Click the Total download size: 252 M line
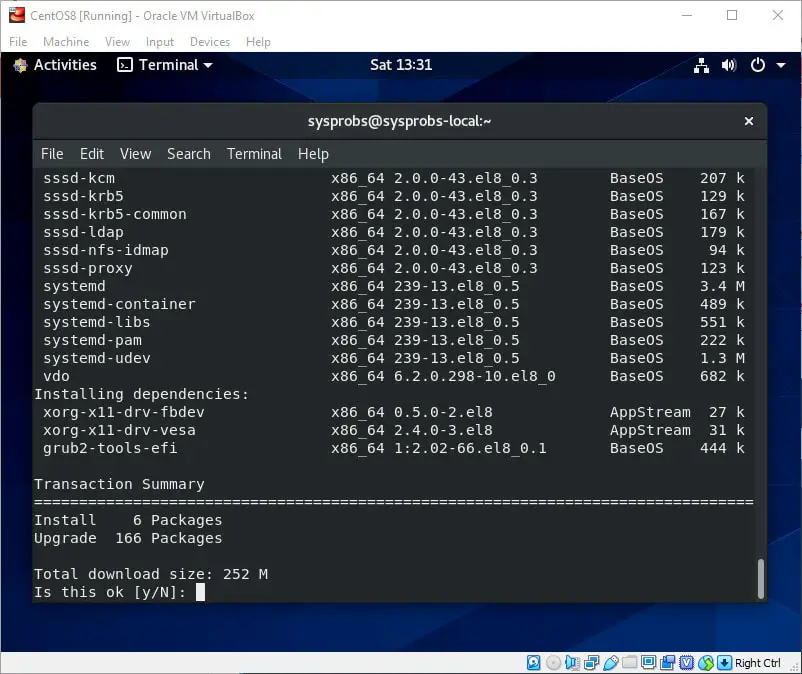The image size is (802, 674). (x=151, y=574)
